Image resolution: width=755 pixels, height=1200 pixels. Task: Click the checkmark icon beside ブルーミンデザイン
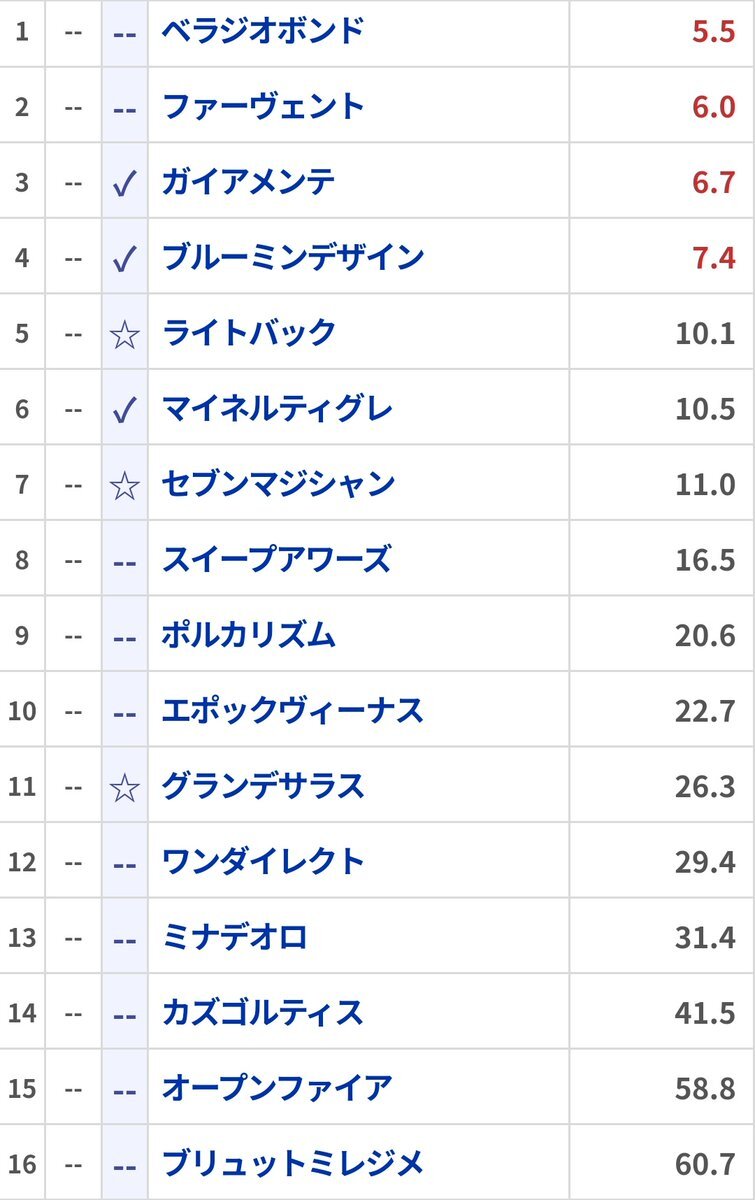point(124,260)
